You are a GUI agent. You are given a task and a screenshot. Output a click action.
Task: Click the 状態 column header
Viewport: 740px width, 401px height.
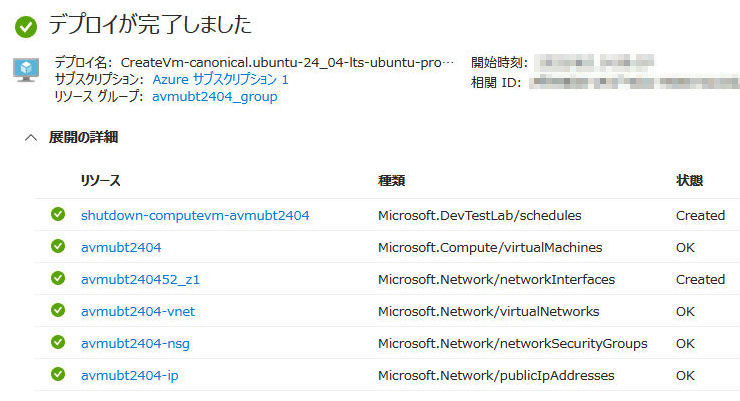tap(690, 181)
